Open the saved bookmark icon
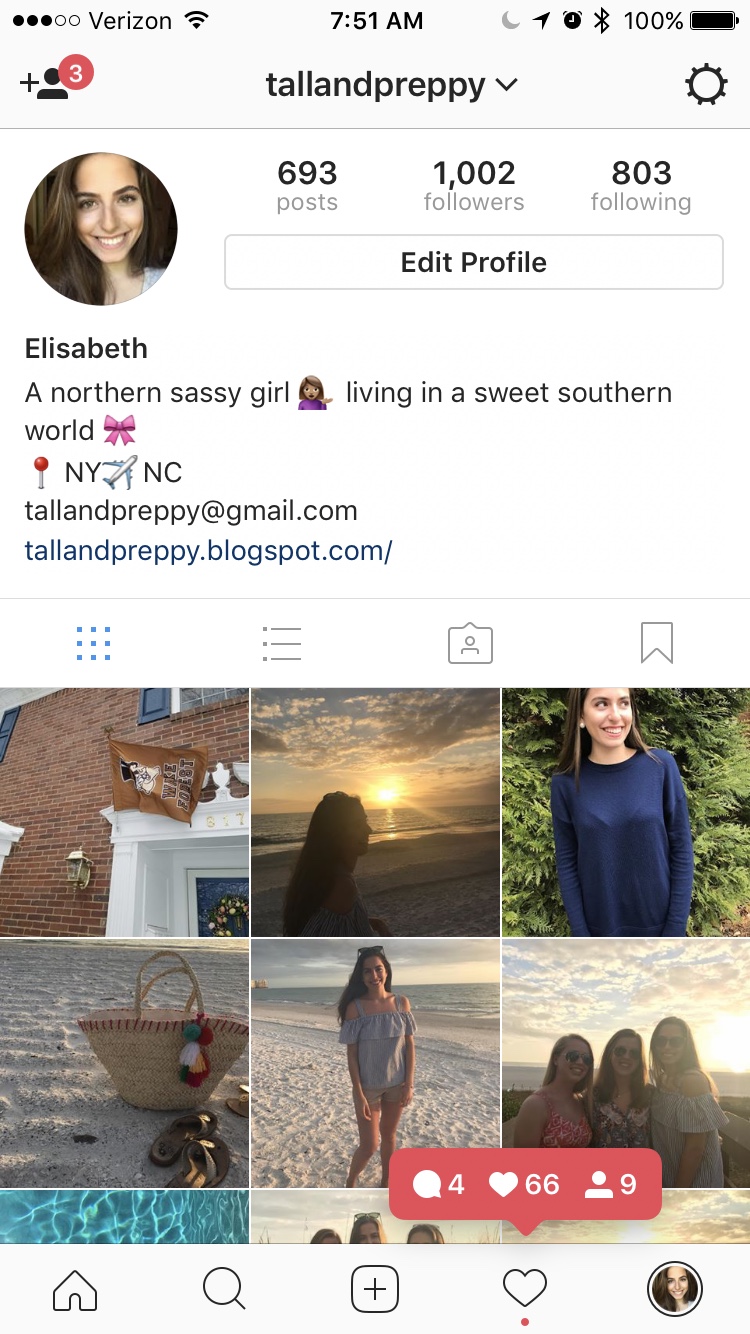750x1334 pixels. [x=657, y=643]
